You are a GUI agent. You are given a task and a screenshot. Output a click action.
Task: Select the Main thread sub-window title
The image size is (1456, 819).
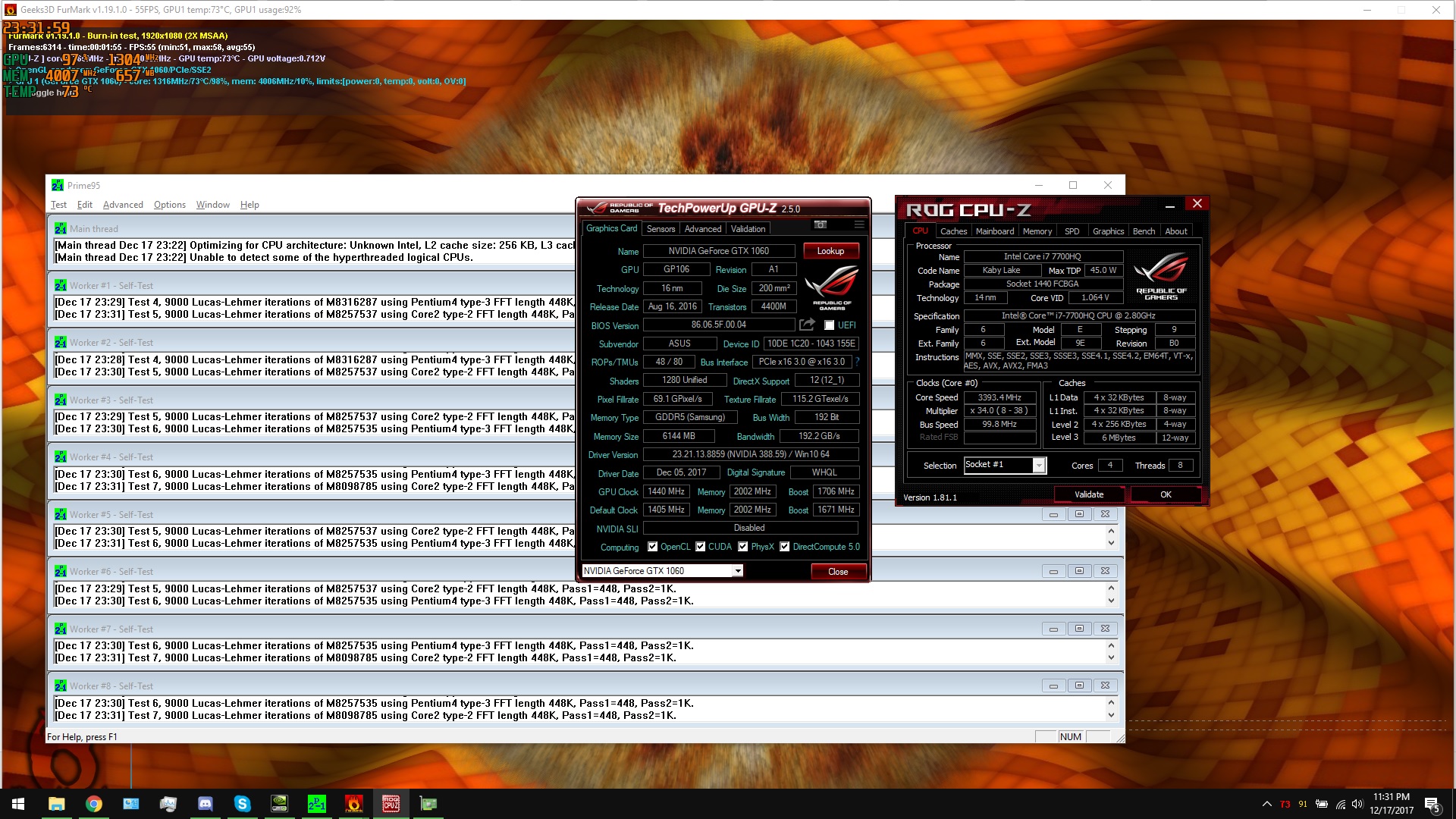93,229
